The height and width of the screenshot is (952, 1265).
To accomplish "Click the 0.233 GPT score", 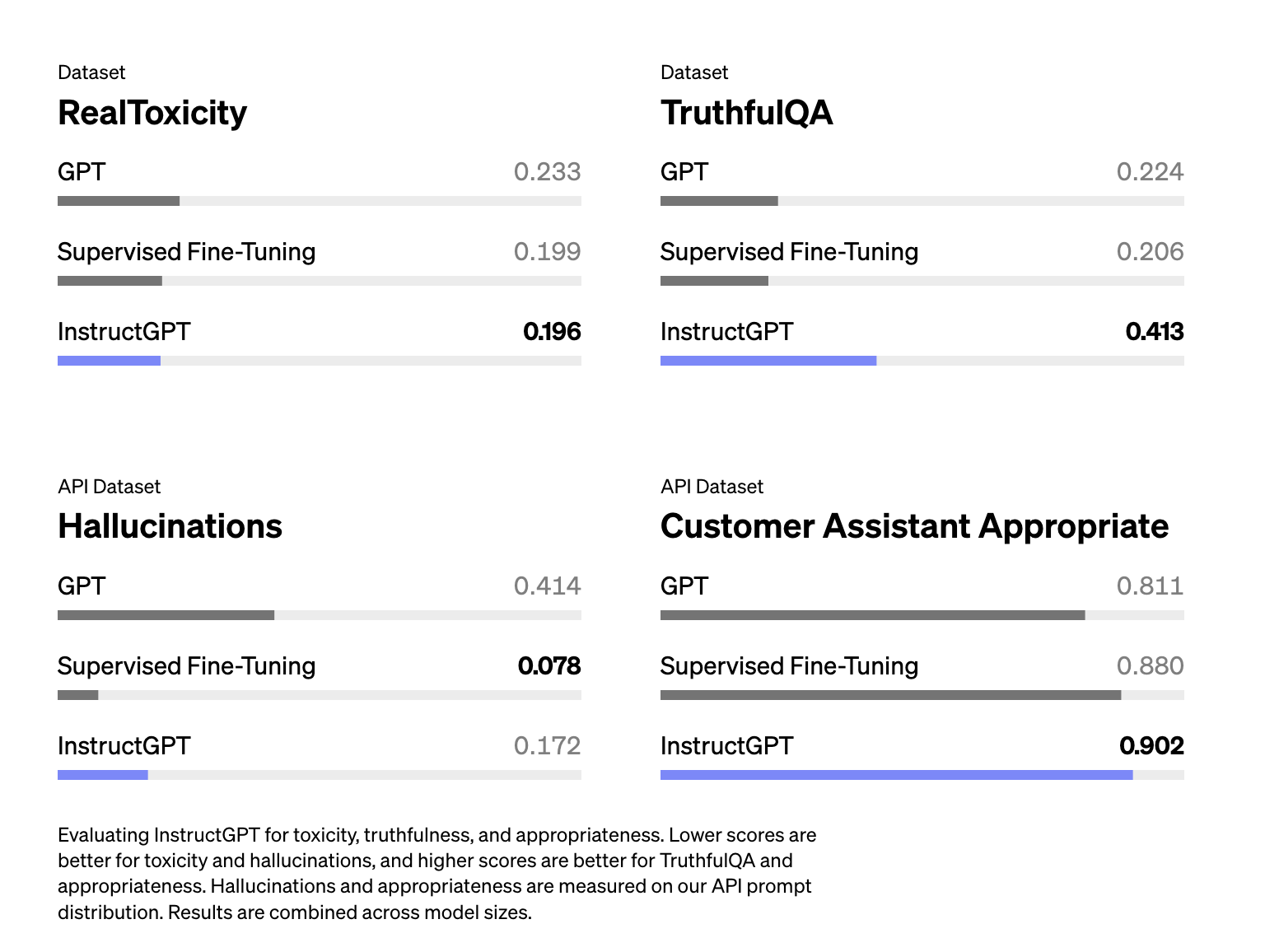I will point(547,172).
